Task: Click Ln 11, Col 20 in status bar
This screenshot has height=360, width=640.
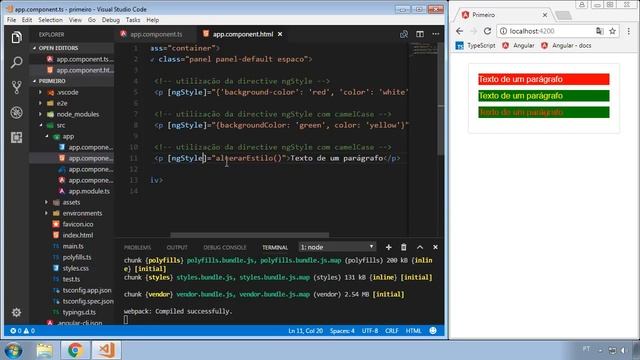Action: click(305, 331)
